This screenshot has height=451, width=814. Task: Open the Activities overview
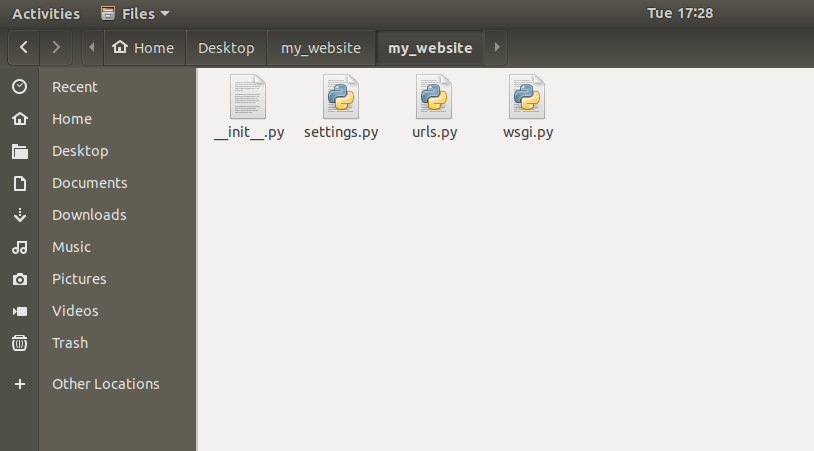[46, 13]
